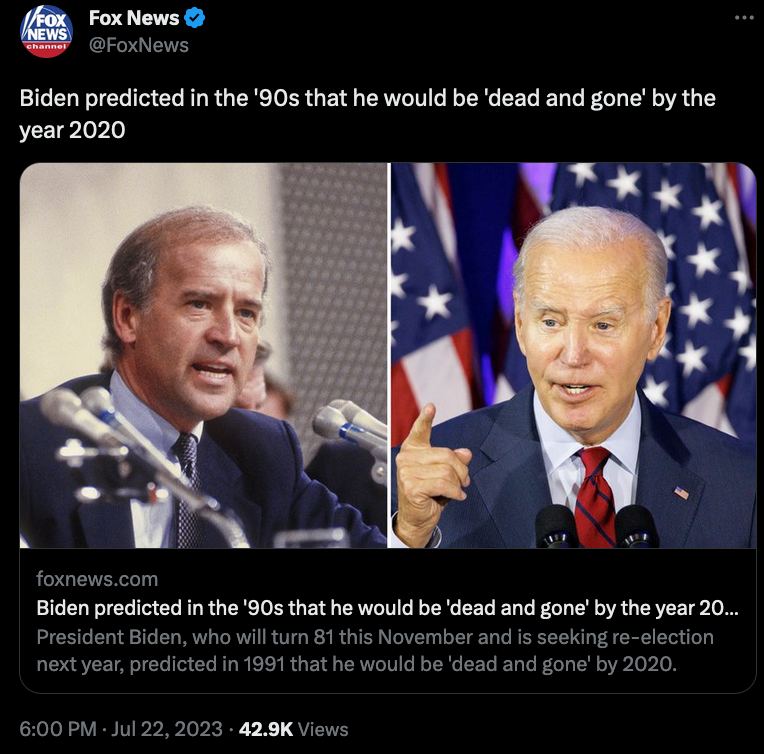
Task: Click the 'year 2020' tweet text line
Action: (x=72, y=130)
